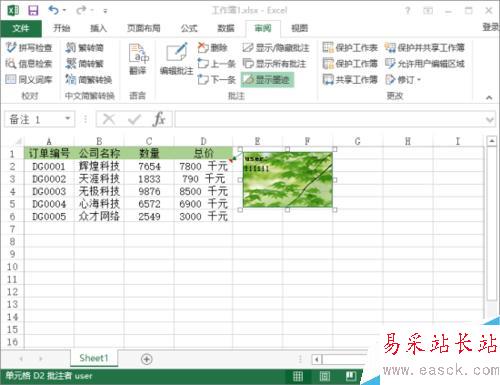This screenshot has height=385, width=500.
Task: Delete the comment with 删除
Action: point(213,48)
